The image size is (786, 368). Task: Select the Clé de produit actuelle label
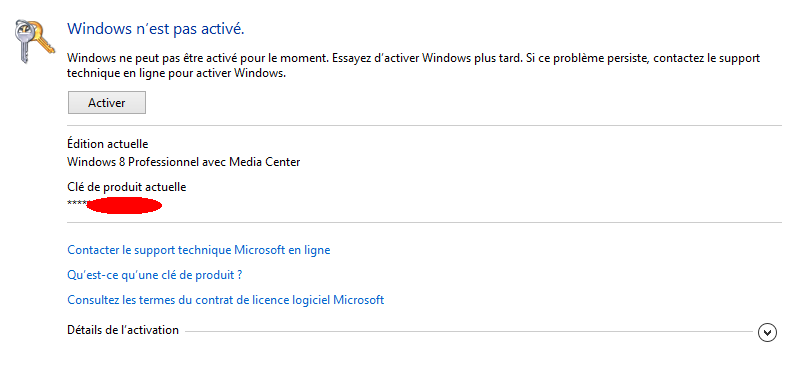126,188
